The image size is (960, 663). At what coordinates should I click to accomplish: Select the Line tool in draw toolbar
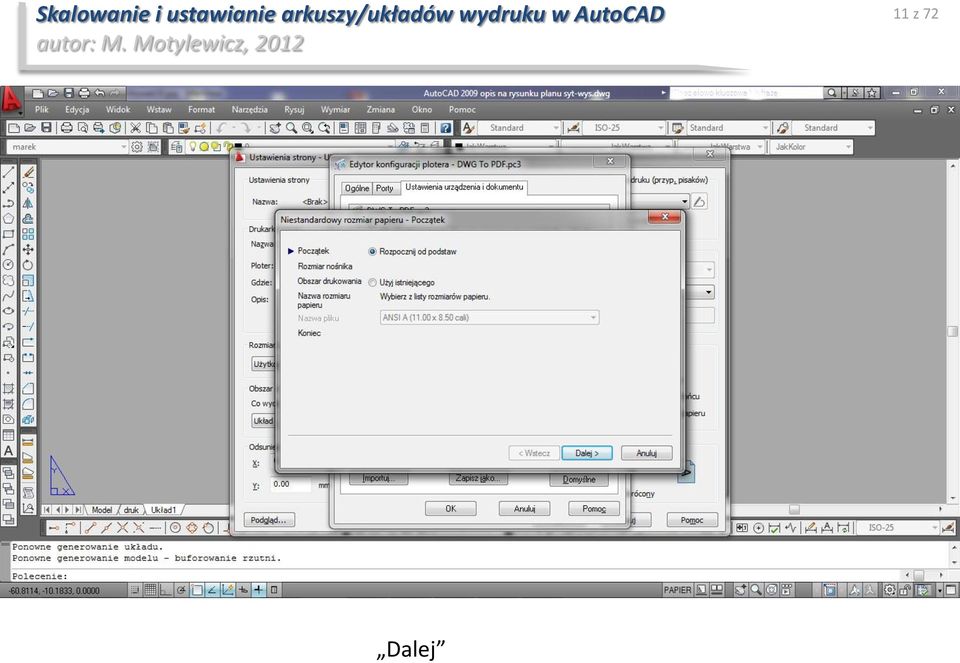[9, 173]
